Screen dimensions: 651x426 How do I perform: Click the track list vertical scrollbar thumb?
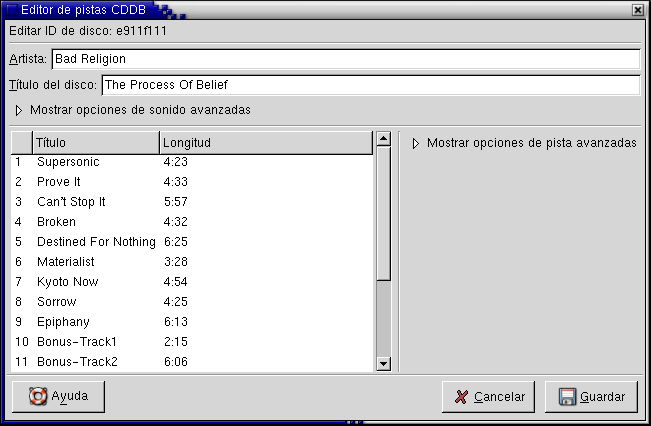point(383,213)
